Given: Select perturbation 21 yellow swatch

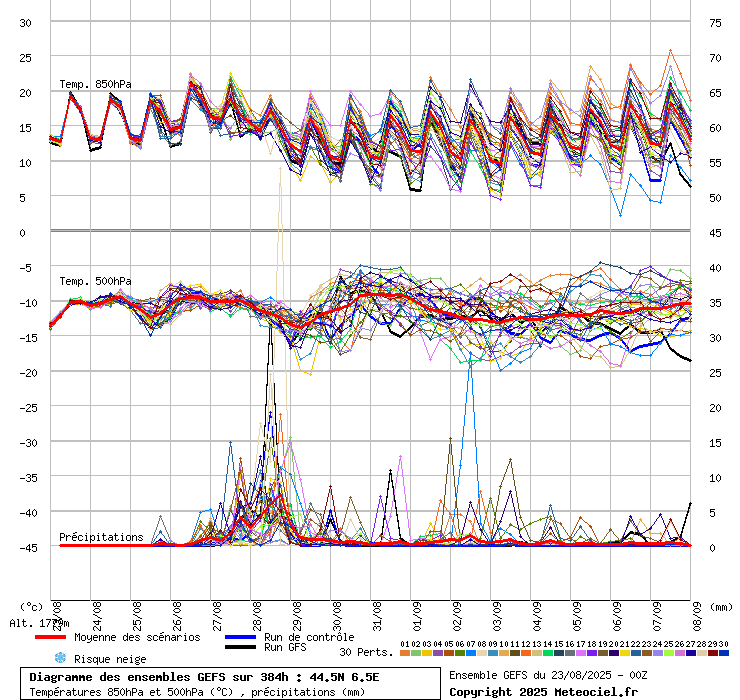Looking at the screenshot, I should tap(624, 653).
